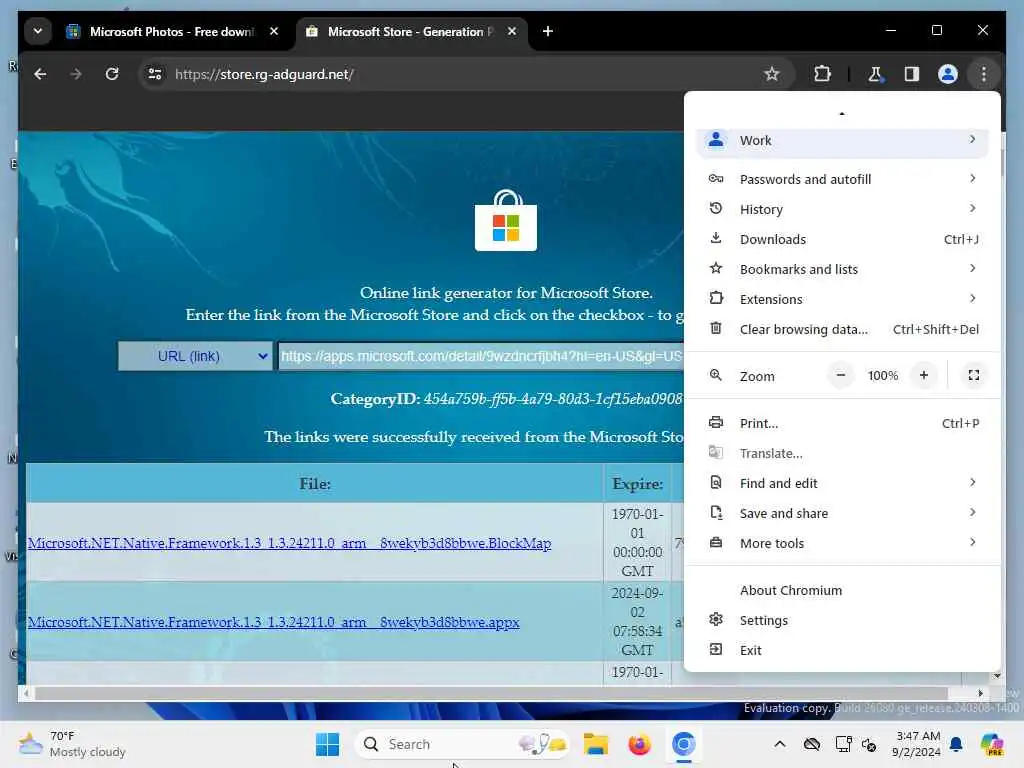Click the Expire column header
Viewport: 1024px width, 768px height.
[x=637, y=484]
